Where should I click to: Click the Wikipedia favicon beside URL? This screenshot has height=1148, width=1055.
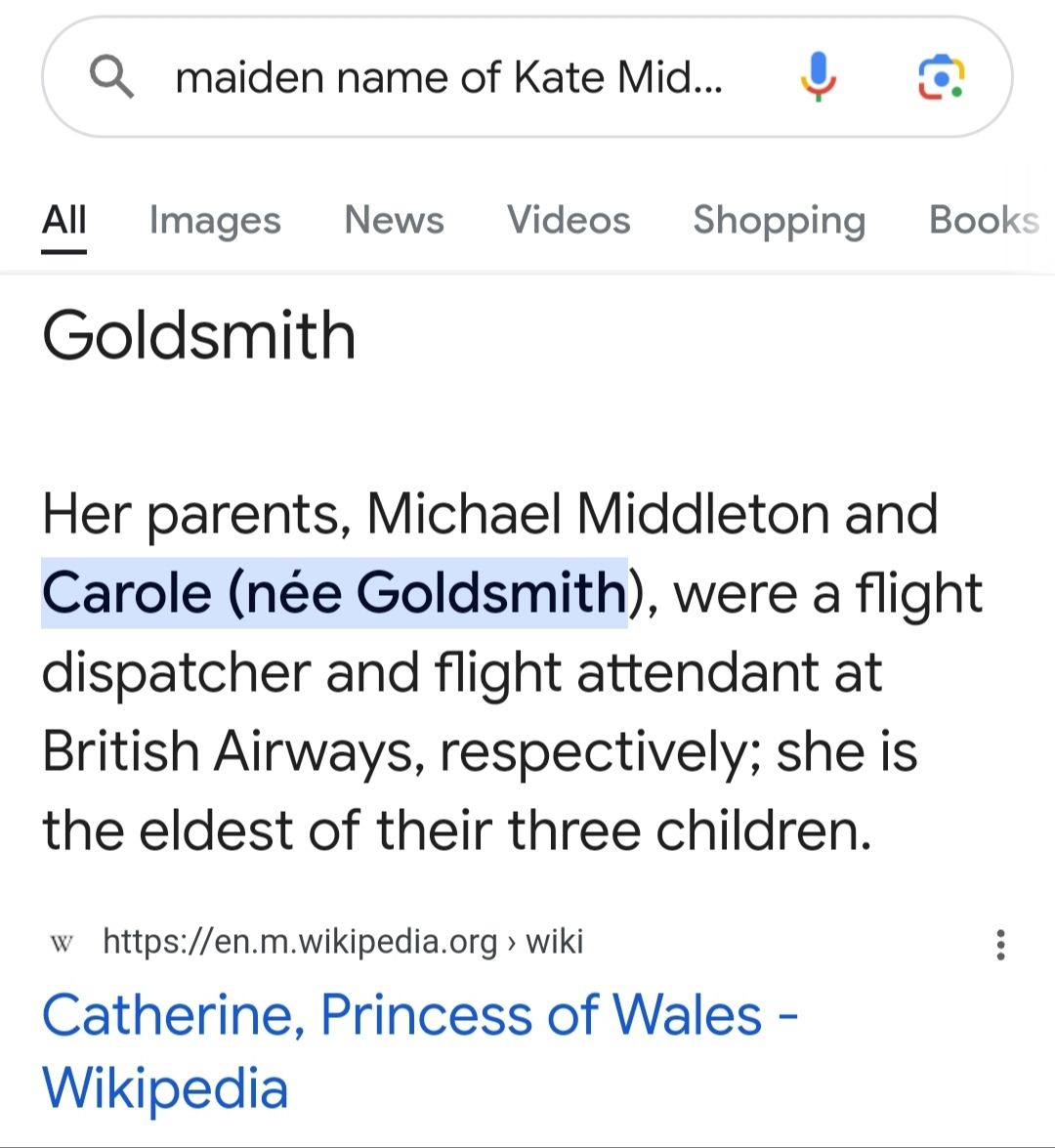pos(62,943)
